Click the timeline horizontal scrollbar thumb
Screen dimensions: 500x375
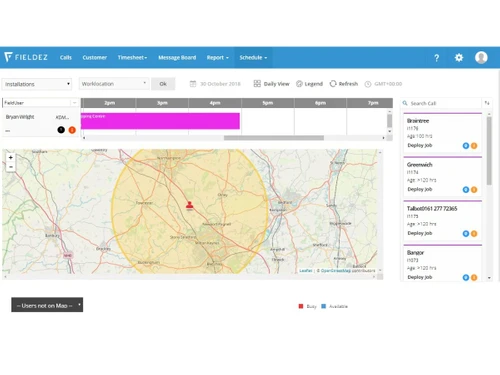[274, 138]
